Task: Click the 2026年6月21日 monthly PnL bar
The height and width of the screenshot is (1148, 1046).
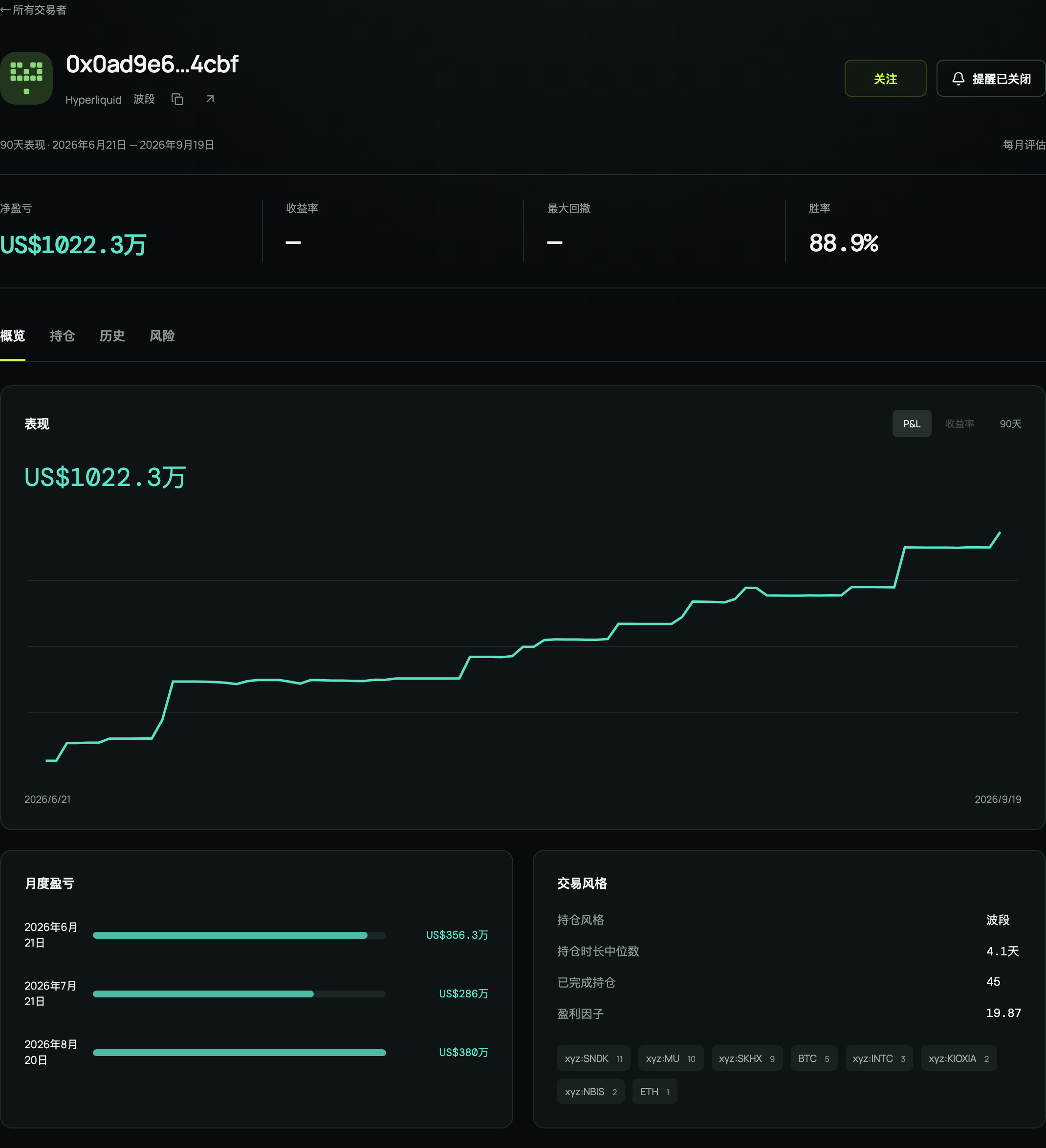Action: click(239, 935)
